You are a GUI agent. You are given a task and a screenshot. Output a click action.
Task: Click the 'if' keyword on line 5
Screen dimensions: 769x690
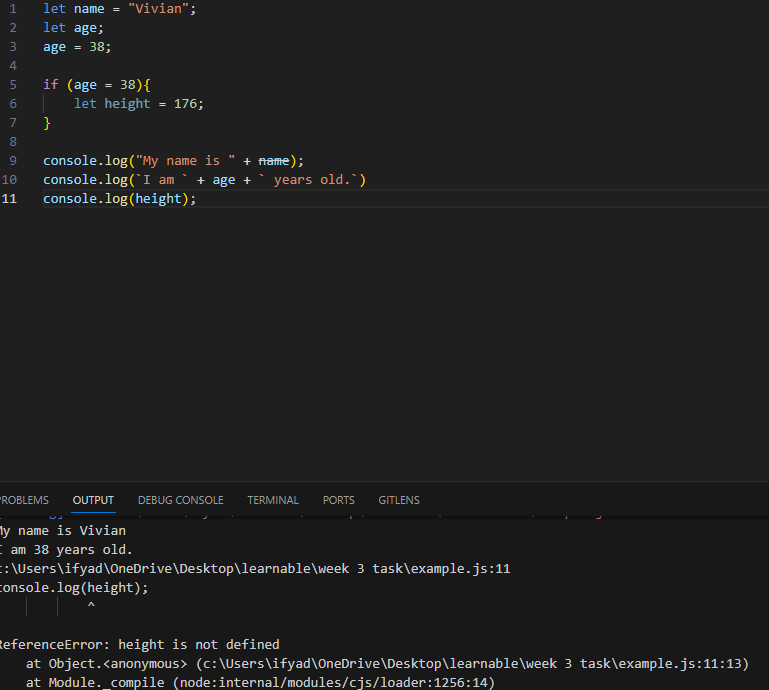(x=51, y=85)
